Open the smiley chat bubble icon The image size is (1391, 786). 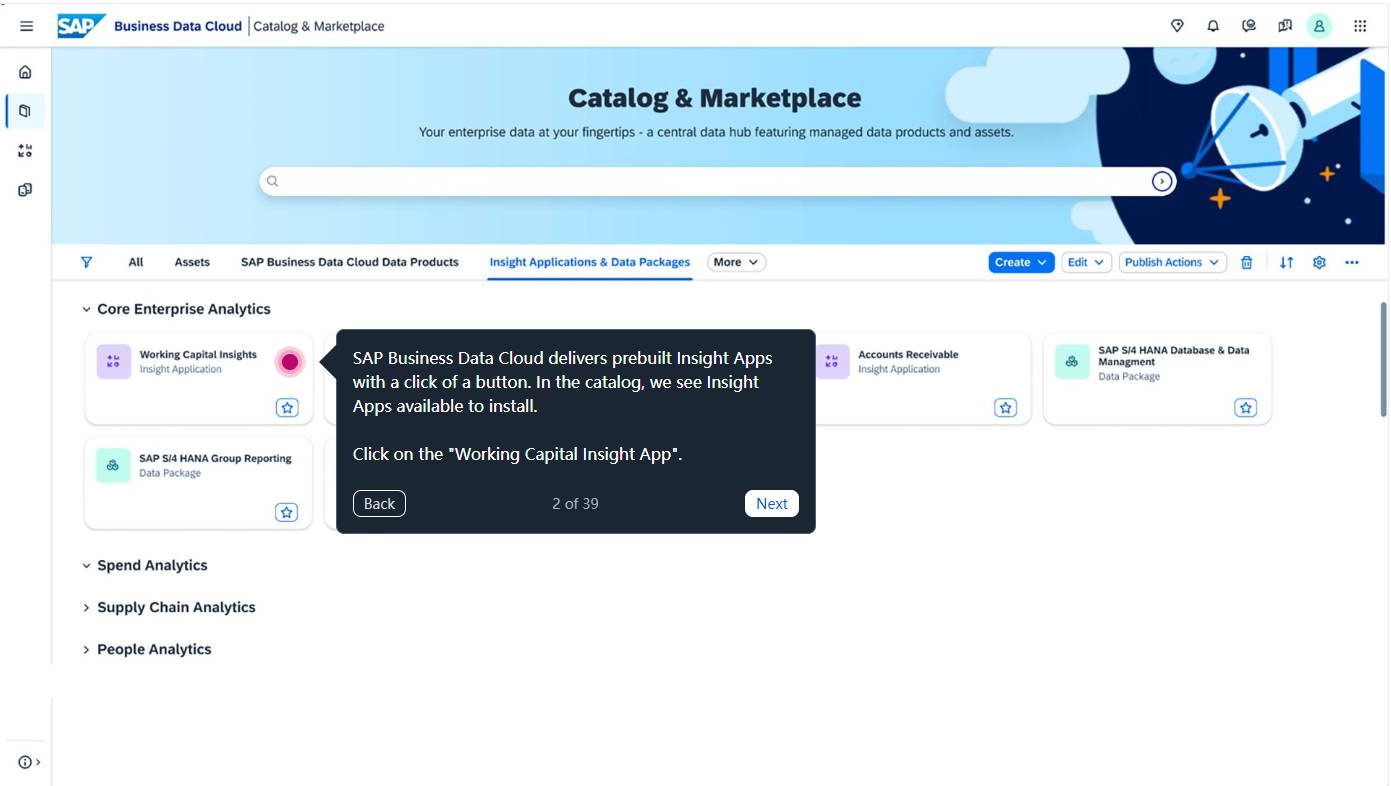tap(1249, 26)
